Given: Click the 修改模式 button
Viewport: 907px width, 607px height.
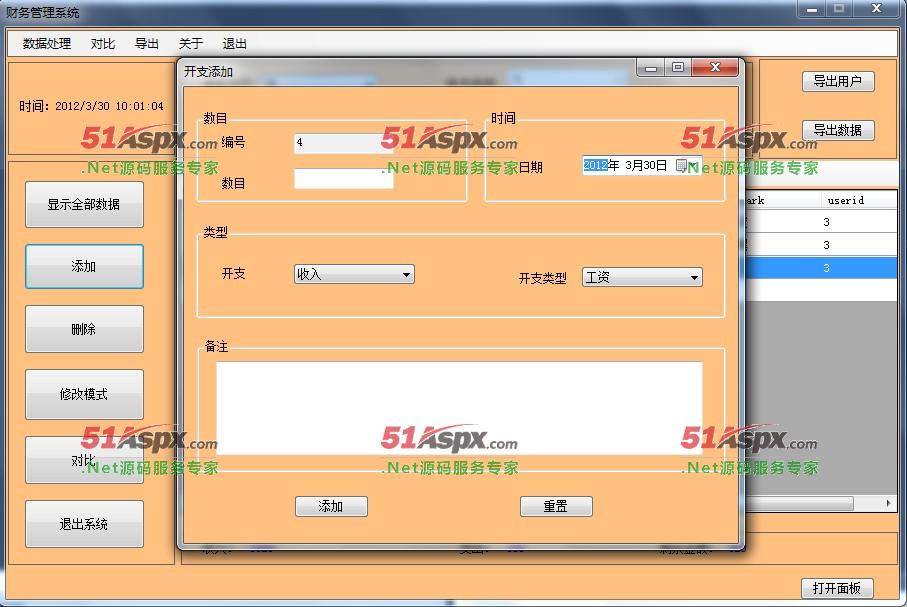Looking at the screenshot, I should click(x=84, y=394).
